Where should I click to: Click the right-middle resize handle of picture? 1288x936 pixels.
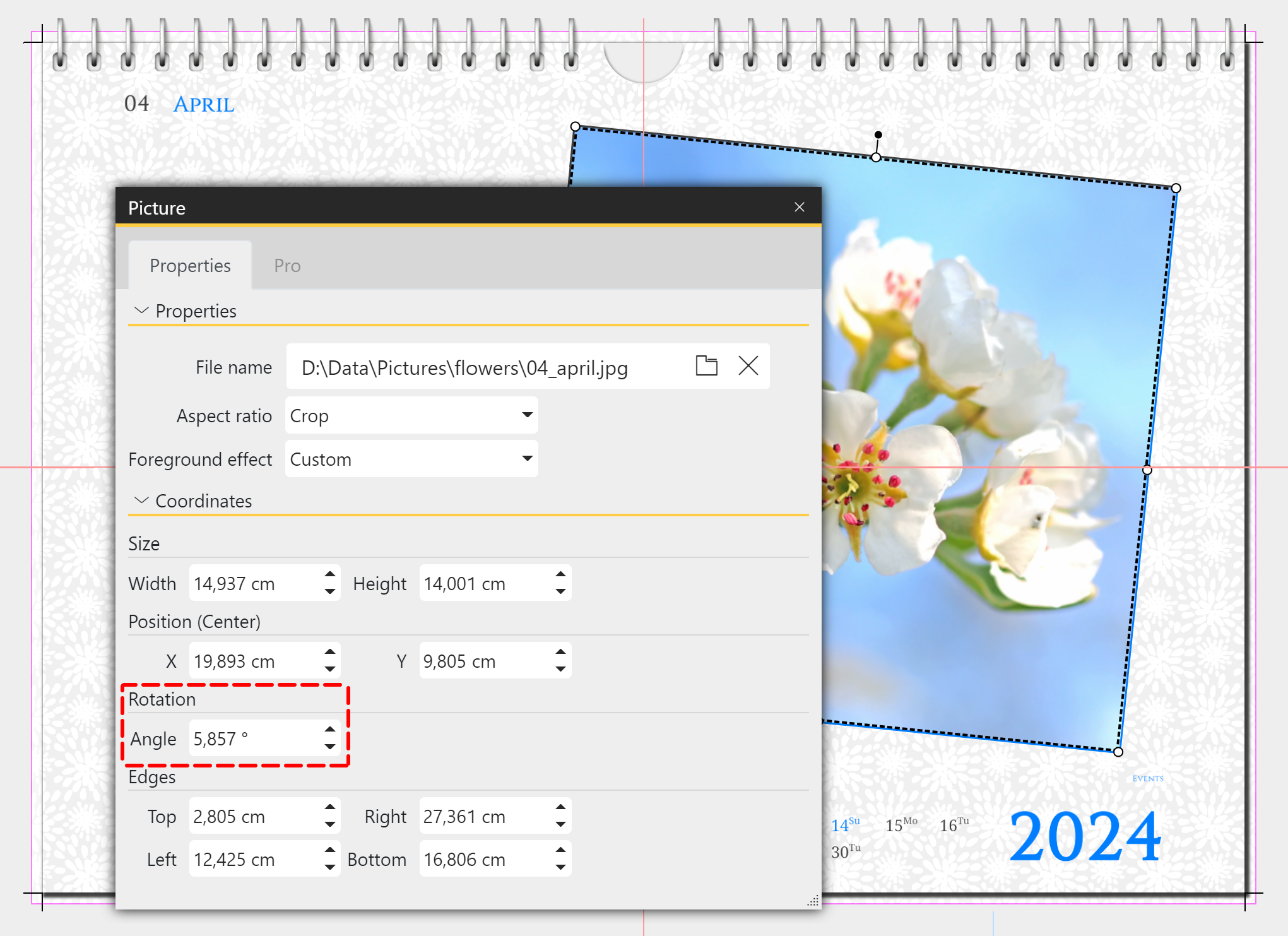click(x=1147, y=470)
